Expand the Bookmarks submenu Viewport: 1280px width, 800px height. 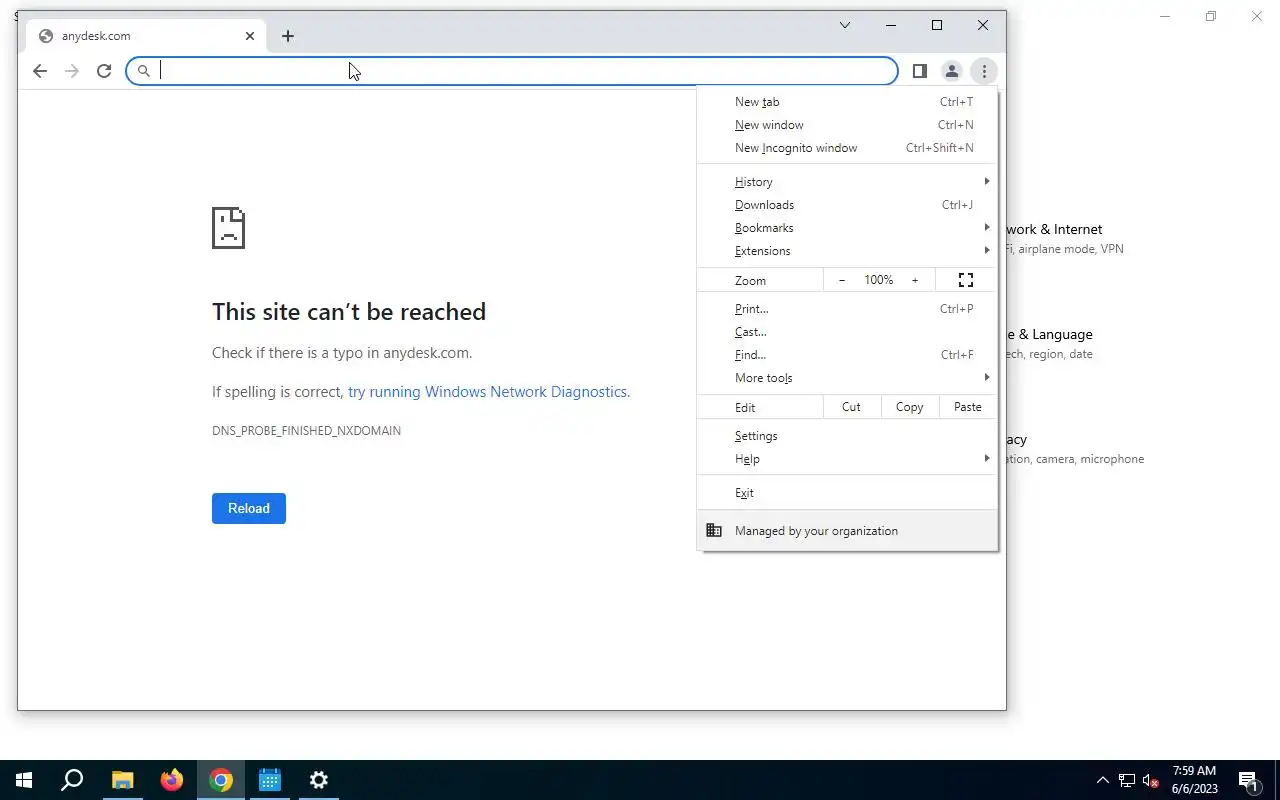[847, 228]
